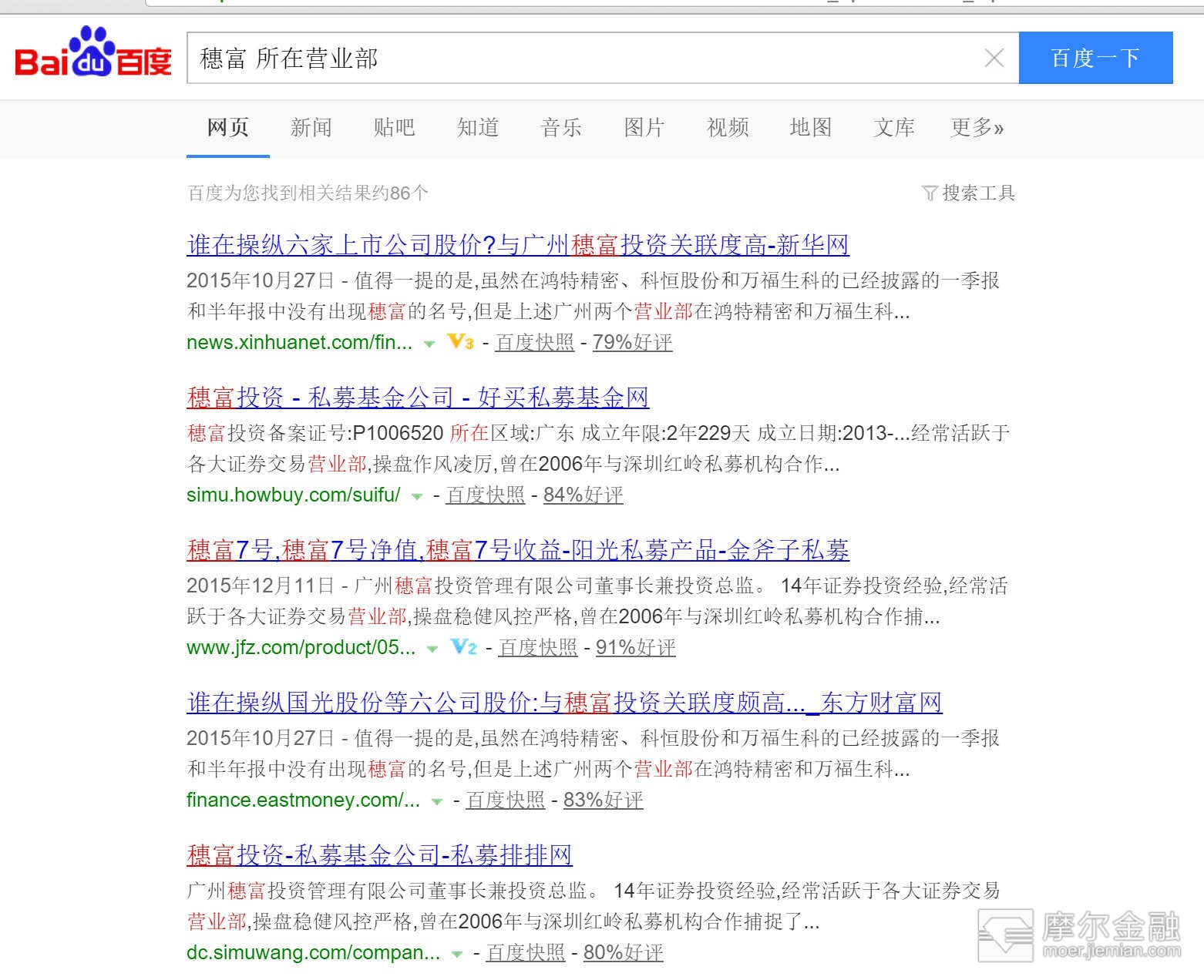Click the 84%好评 rating link
1204x980 pixels.
click(x=583, y=495)
